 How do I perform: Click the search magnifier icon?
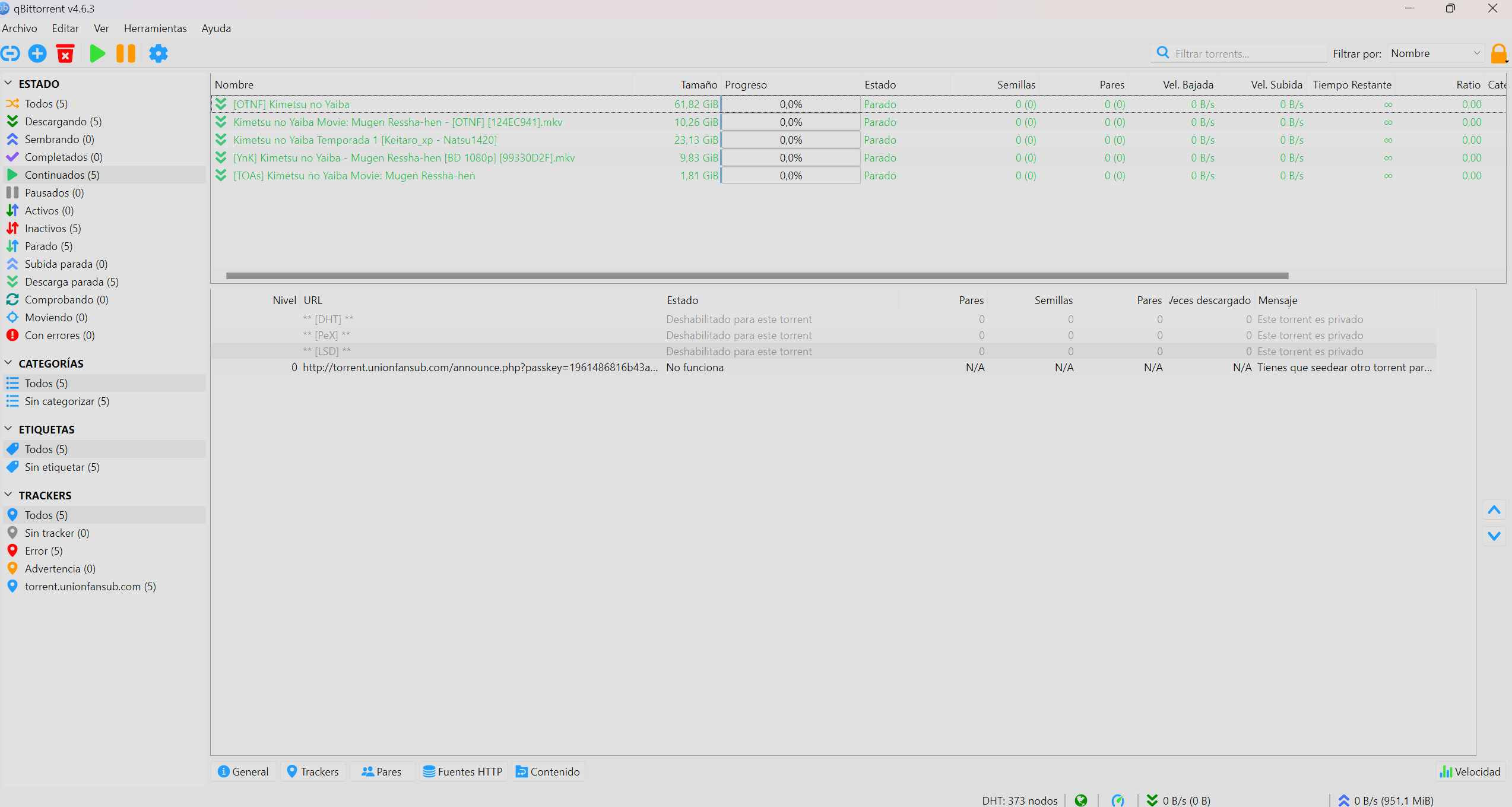tap(1163, 53)
